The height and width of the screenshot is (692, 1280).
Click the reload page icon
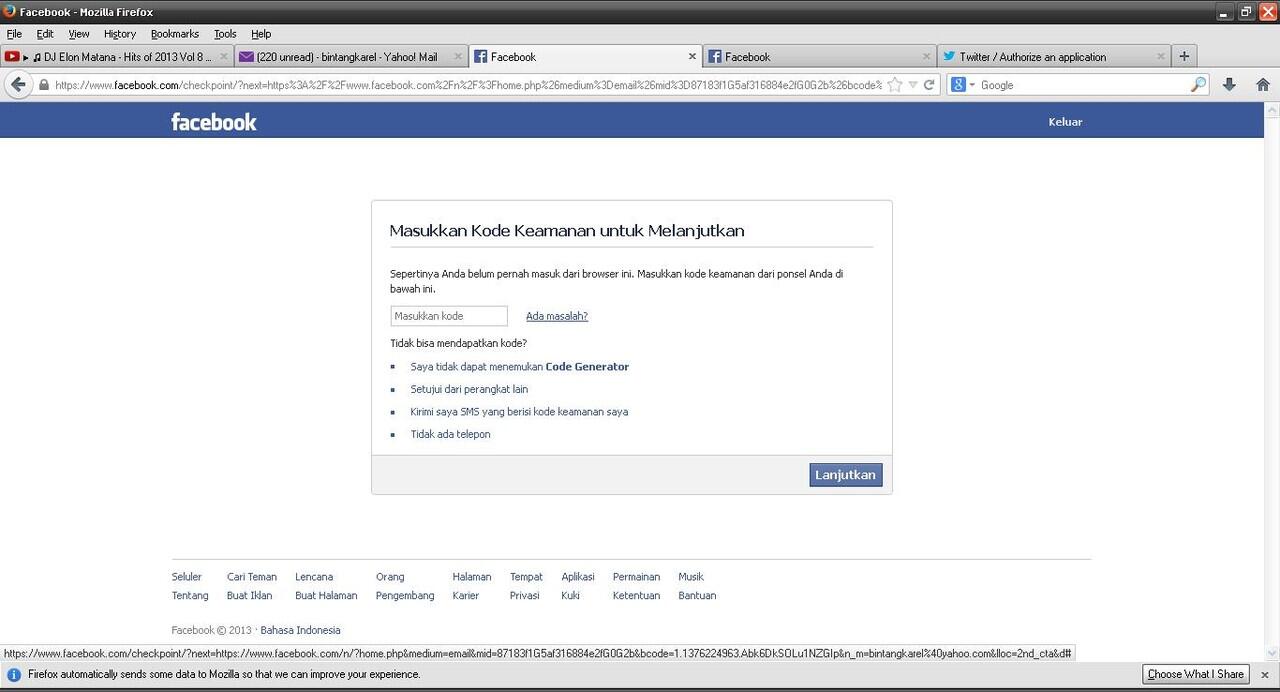coord(929,85)
